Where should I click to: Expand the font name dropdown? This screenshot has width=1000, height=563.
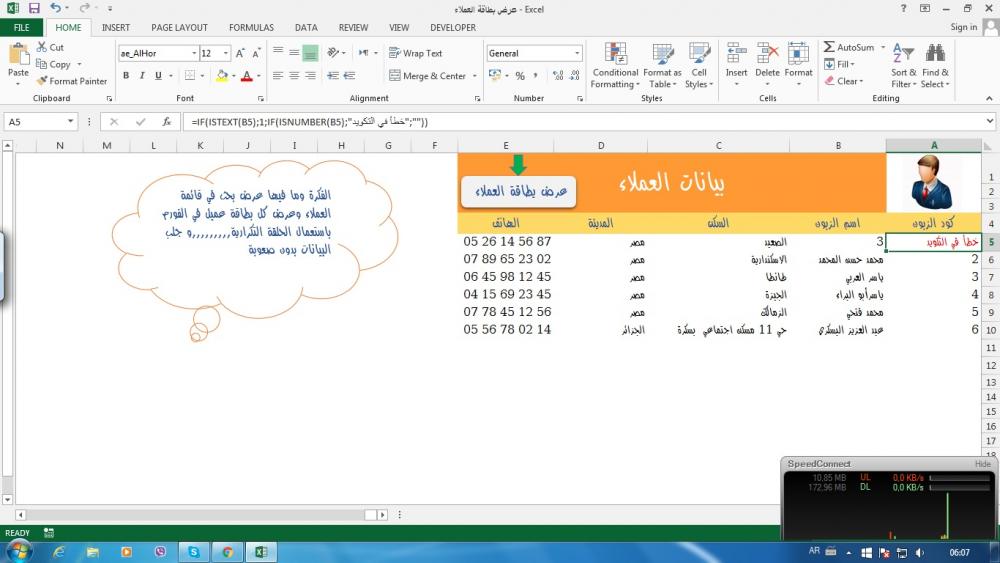coord(193,53)
